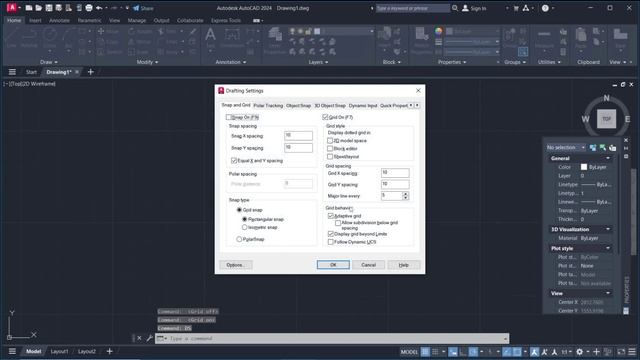The height and width of the screenshot is (360, 640).
Task: Expand the Modify panel
Action: coord(147,62)
